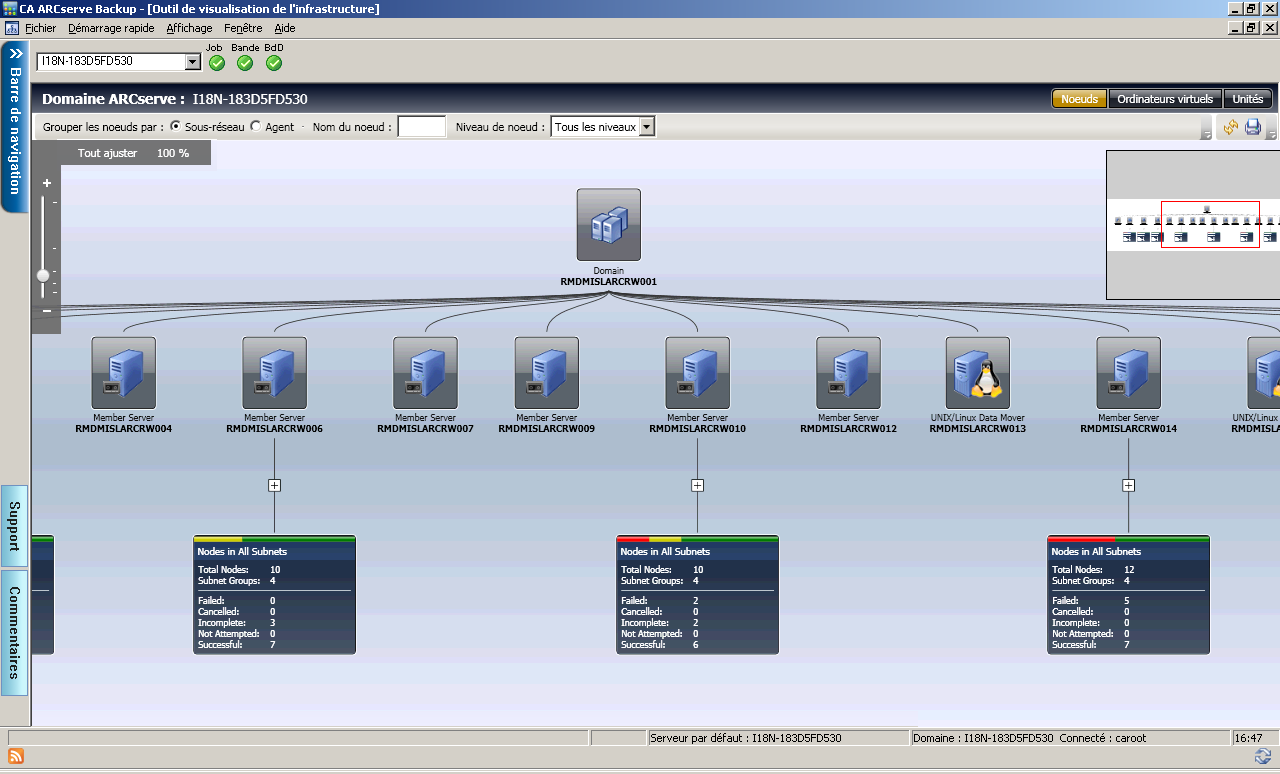The width and height of the screenshot is (1280, 774).
Task: Click the zoom slider handle
Action: [43, 275]
